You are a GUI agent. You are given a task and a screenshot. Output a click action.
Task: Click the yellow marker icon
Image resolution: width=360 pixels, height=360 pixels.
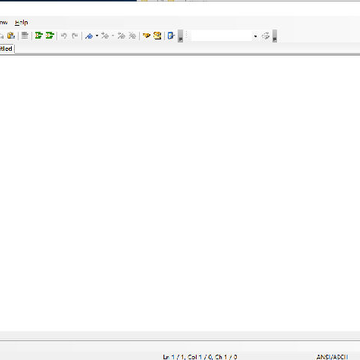tap(146, 36)
